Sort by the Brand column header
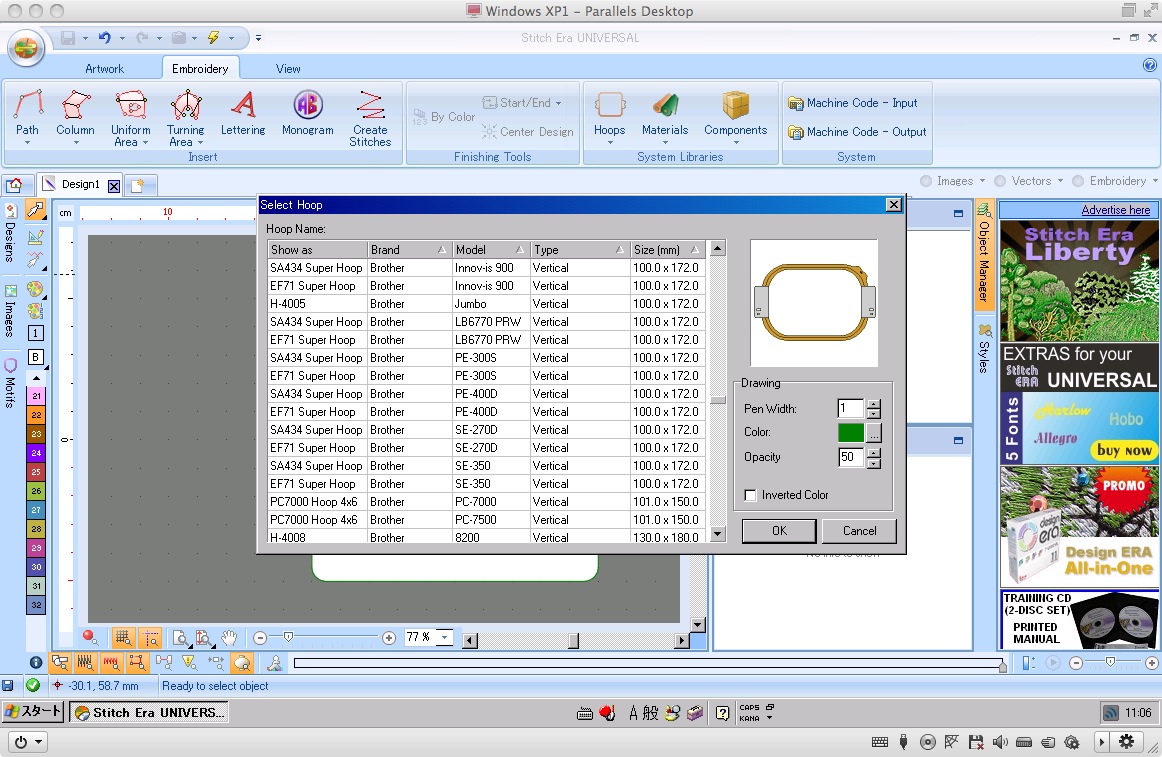Viewport: 1162px width, 757px height. [410, 250]
